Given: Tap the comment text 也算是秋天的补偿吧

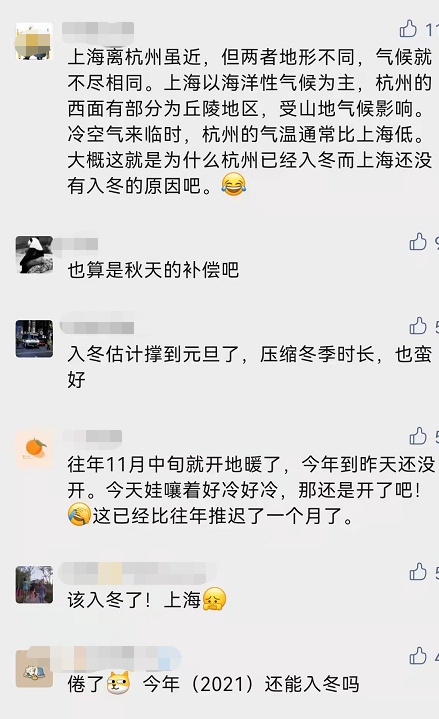Looking at the screenshot, I should [153, 270].
